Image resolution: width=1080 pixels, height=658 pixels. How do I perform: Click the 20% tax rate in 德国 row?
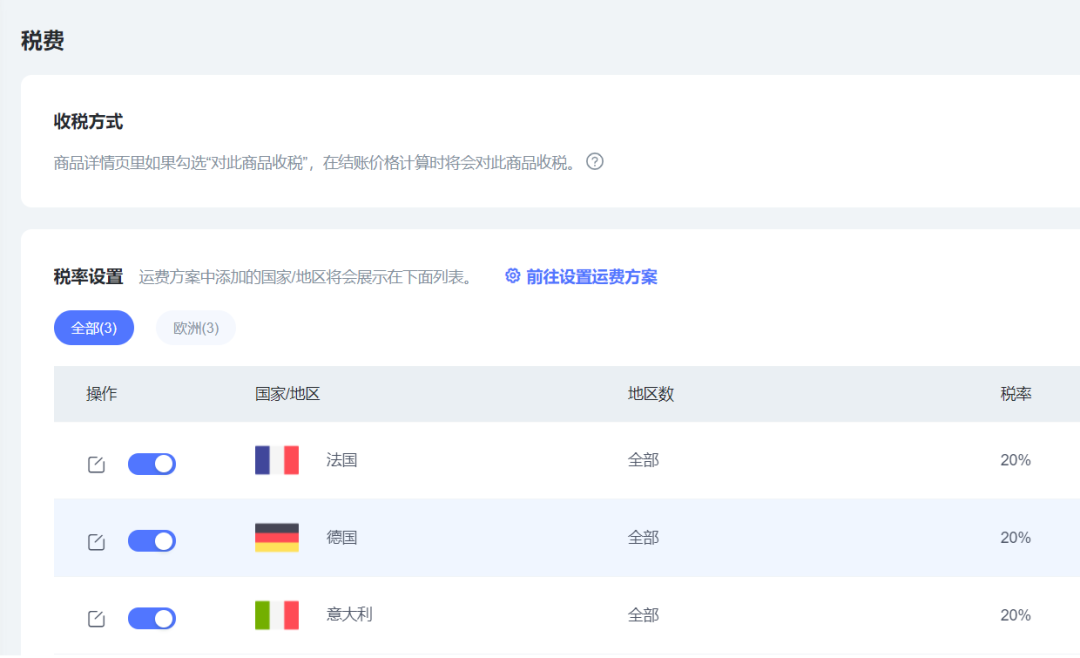(x=1014, y=537)
